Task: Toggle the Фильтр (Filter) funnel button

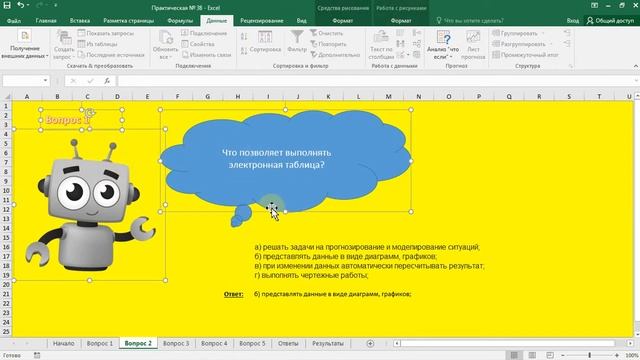Action: click(297, 42)
